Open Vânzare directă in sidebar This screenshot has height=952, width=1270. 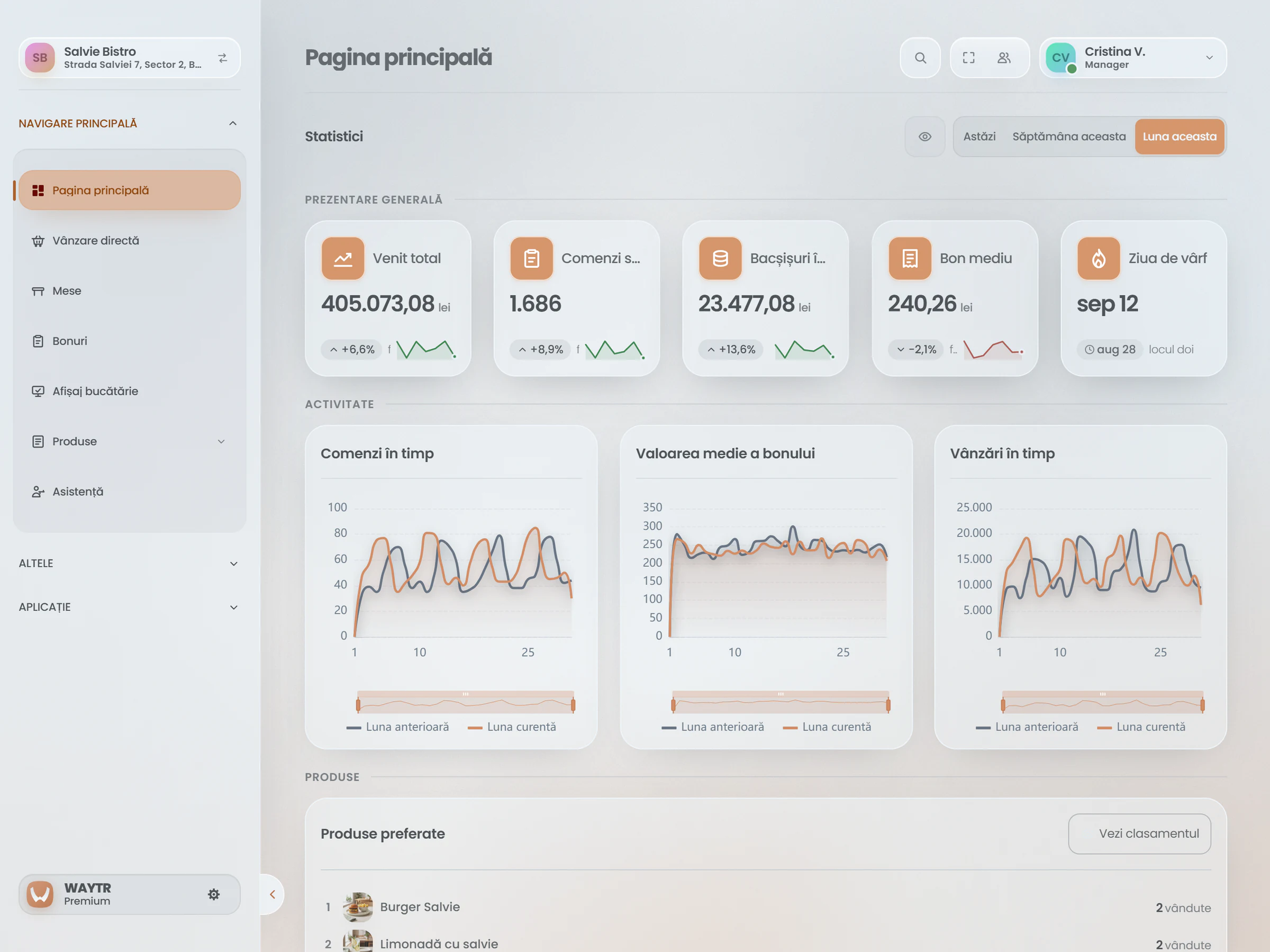pos(129,241)
